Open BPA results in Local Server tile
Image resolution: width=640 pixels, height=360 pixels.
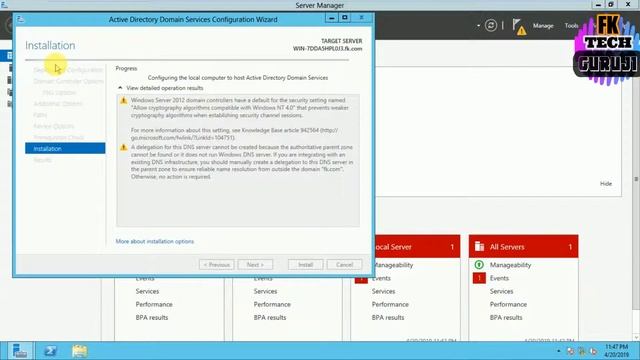388,317
